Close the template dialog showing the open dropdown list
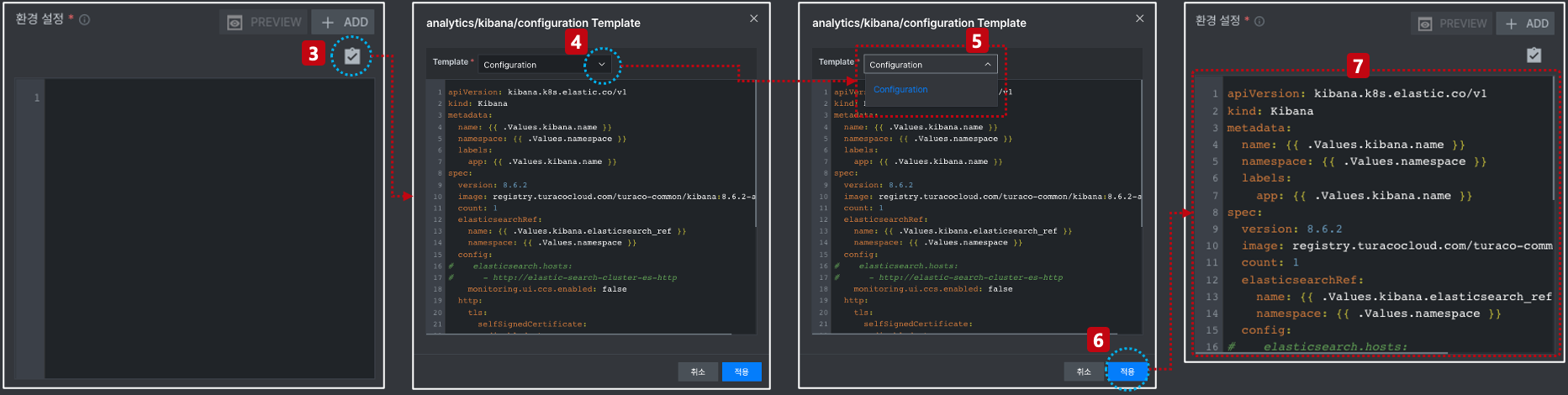The image size is (1568, 395). [1139, 18]
